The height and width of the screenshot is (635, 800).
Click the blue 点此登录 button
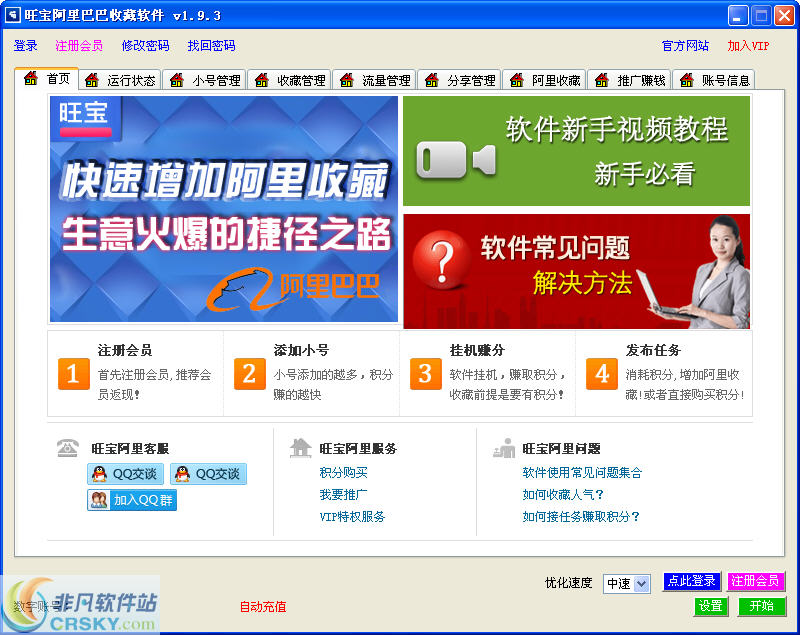692,581
